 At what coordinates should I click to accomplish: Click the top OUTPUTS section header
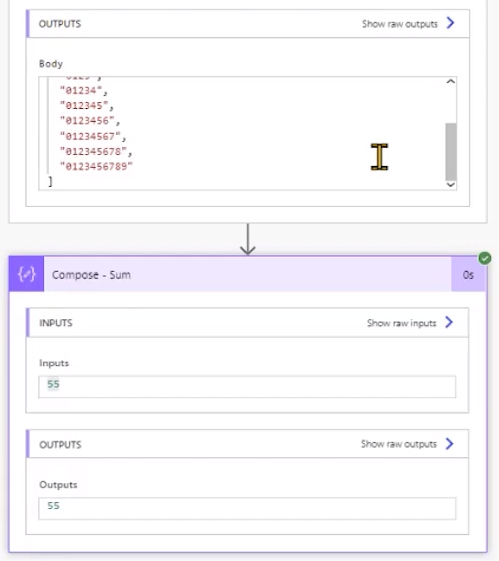(x=248, y=24)
